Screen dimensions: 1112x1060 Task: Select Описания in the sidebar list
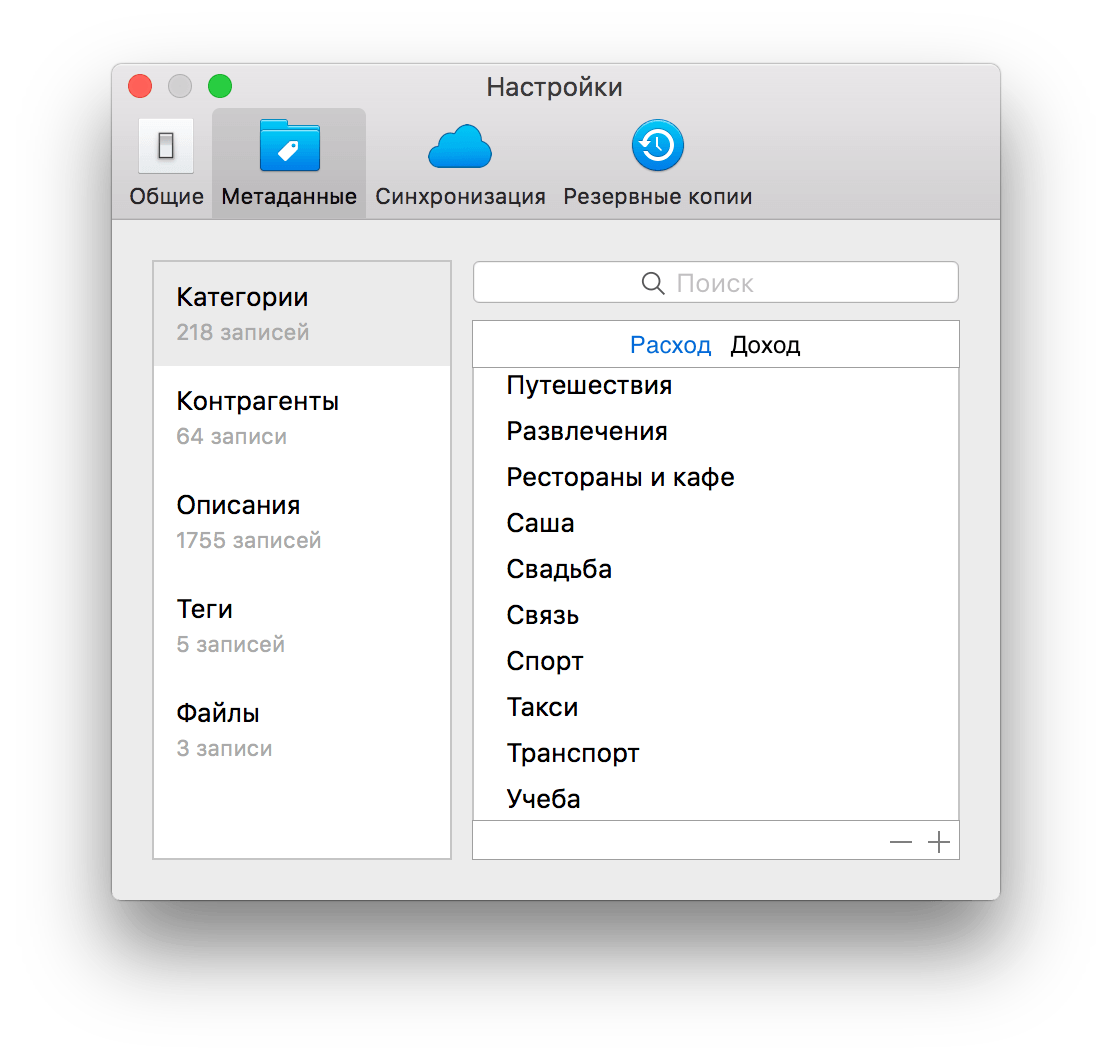302,522
